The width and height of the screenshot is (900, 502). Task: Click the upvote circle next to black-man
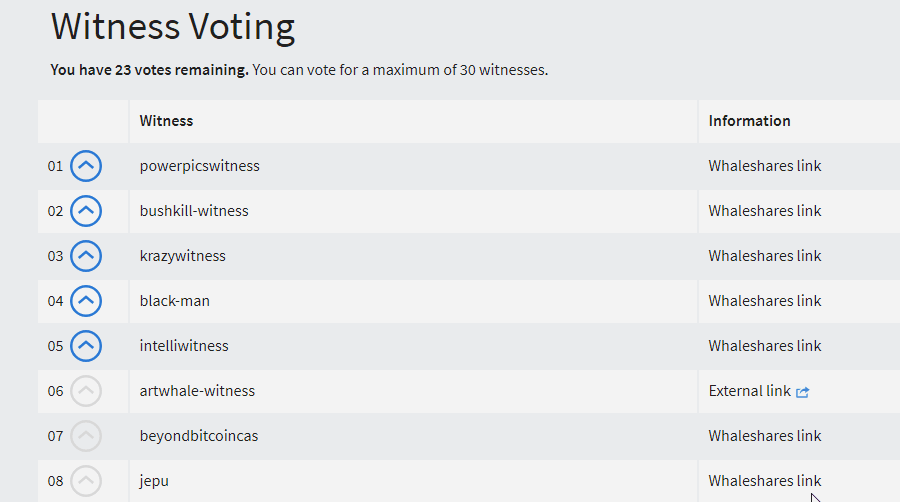pyautogui.click(x=86, y=301)
